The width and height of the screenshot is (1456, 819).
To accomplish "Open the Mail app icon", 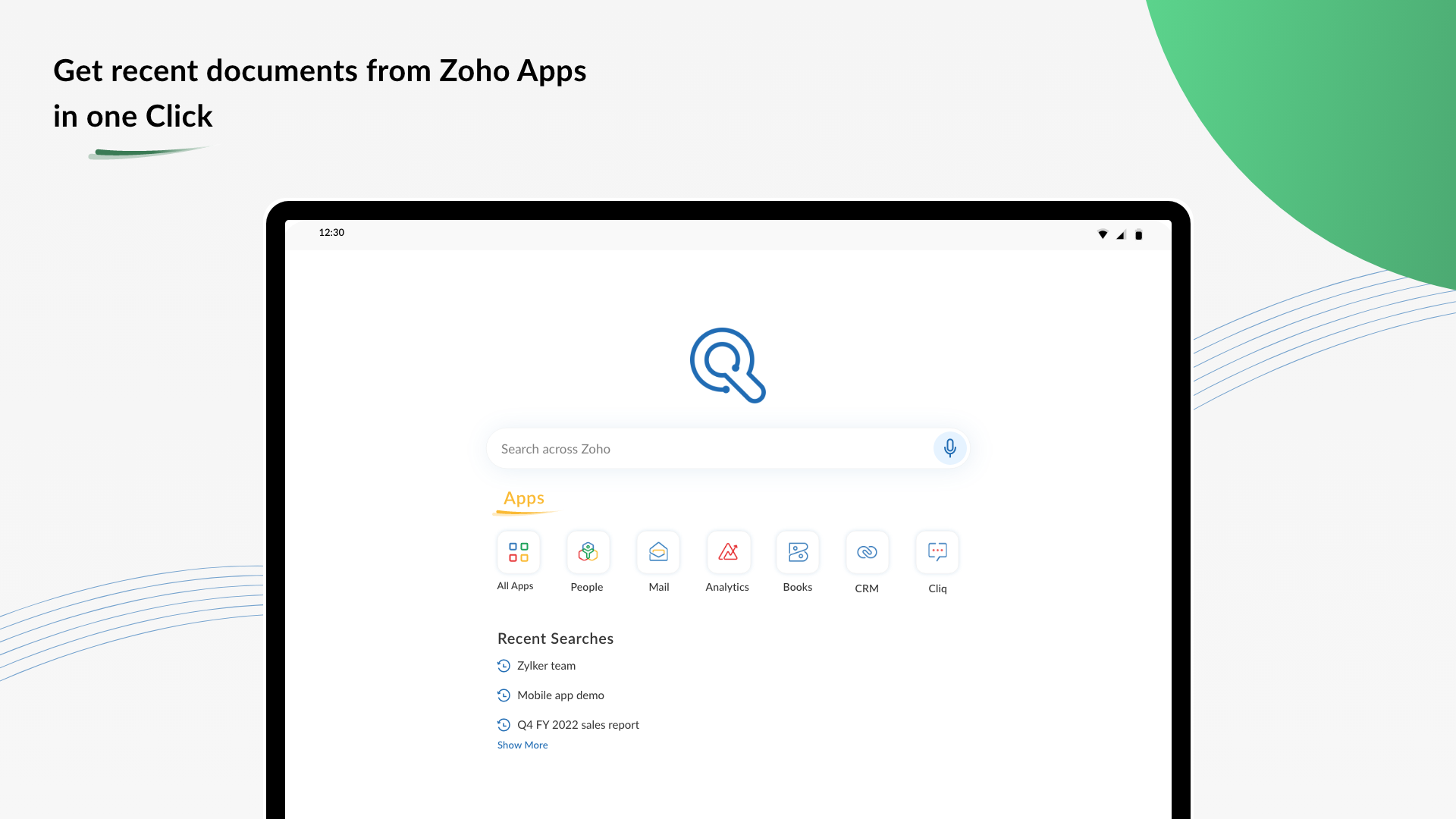I will tap(658, 552).
